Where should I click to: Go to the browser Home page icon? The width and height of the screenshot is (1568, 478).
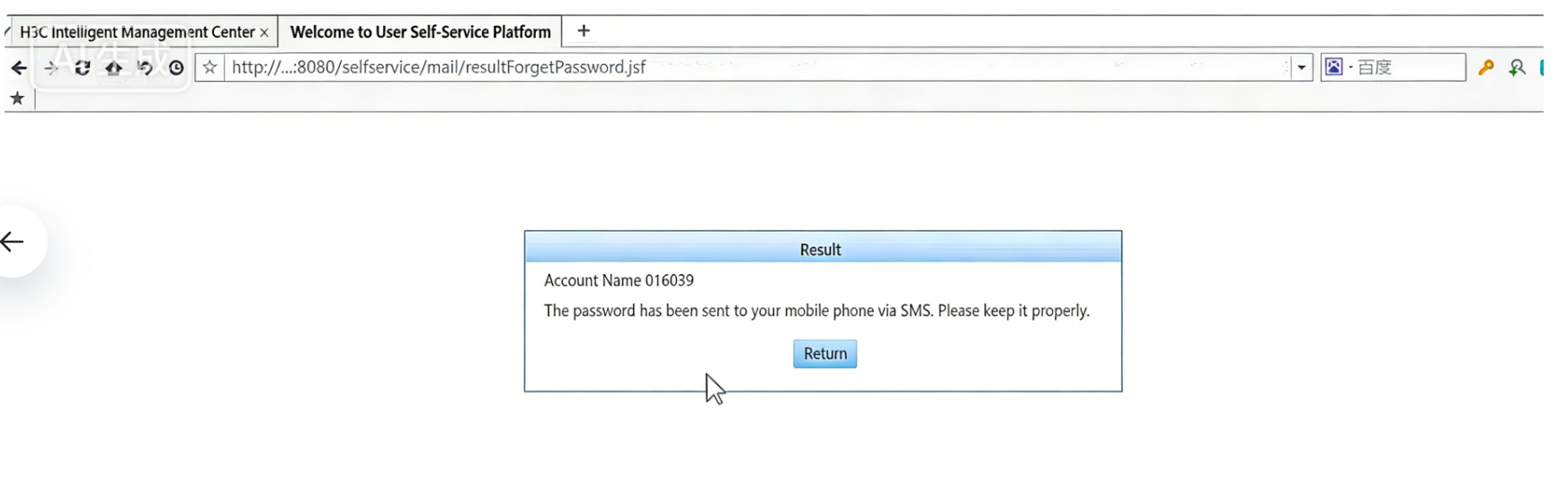point(113,68)
